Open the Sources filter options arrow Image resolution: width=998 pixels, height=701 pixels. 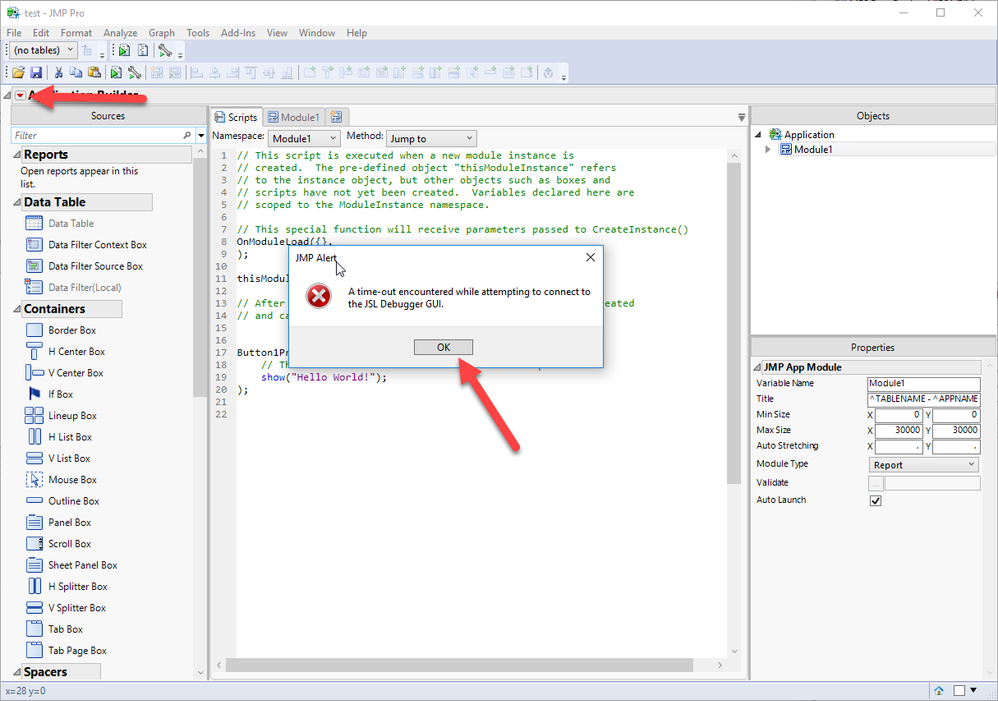pyautogui.click(x=201, y=136)
